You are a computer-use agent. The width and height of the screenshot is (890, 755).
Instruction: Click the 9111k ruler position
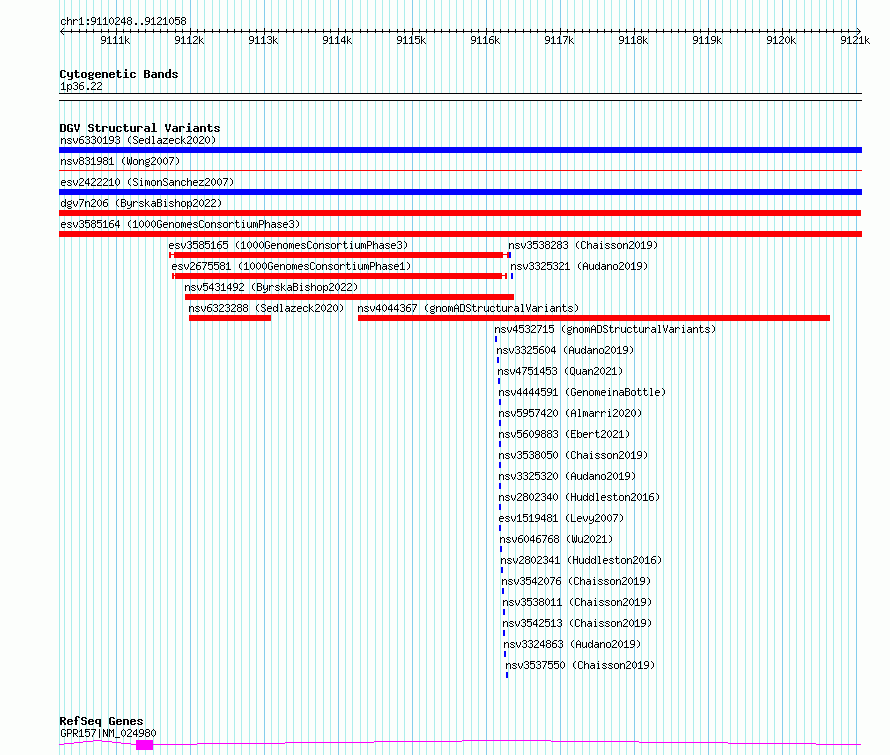115,40
